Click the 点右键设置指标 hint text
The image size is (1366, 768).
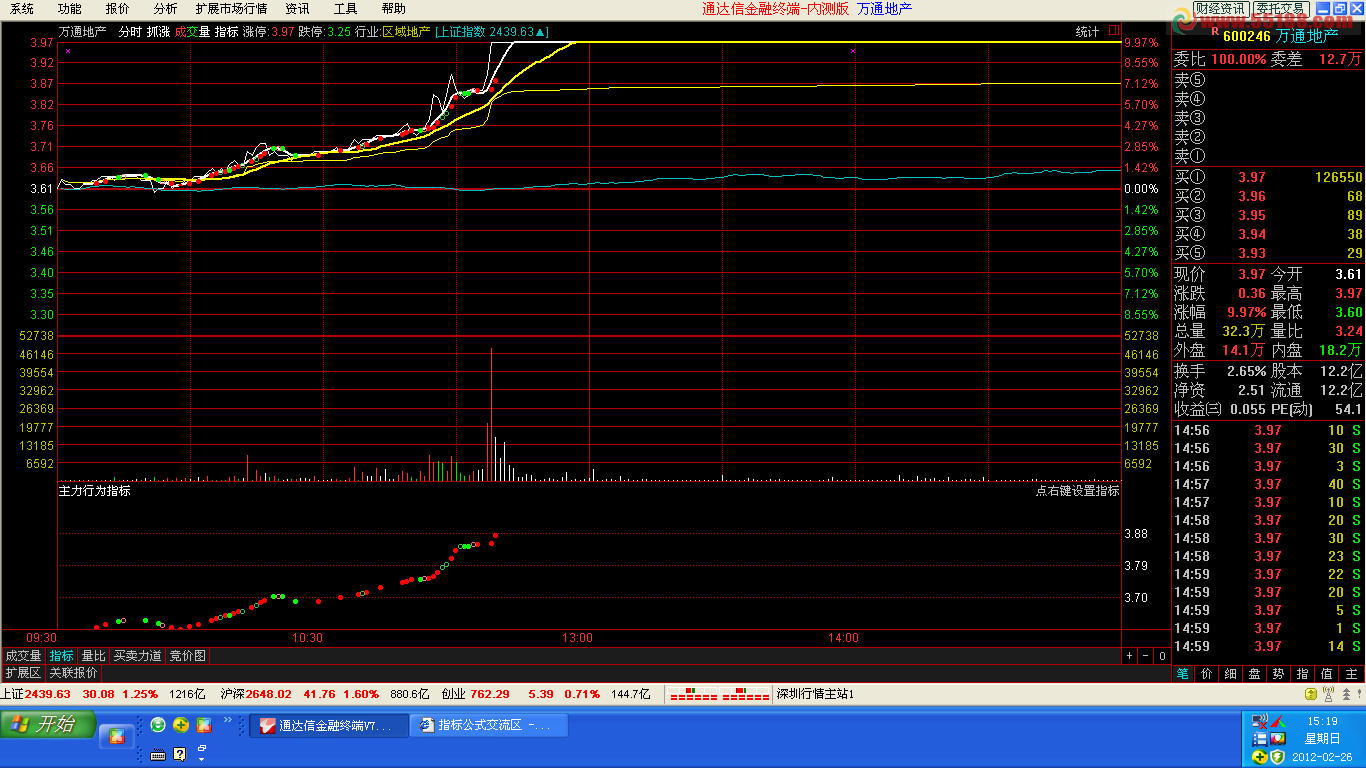click(1077, 491)
